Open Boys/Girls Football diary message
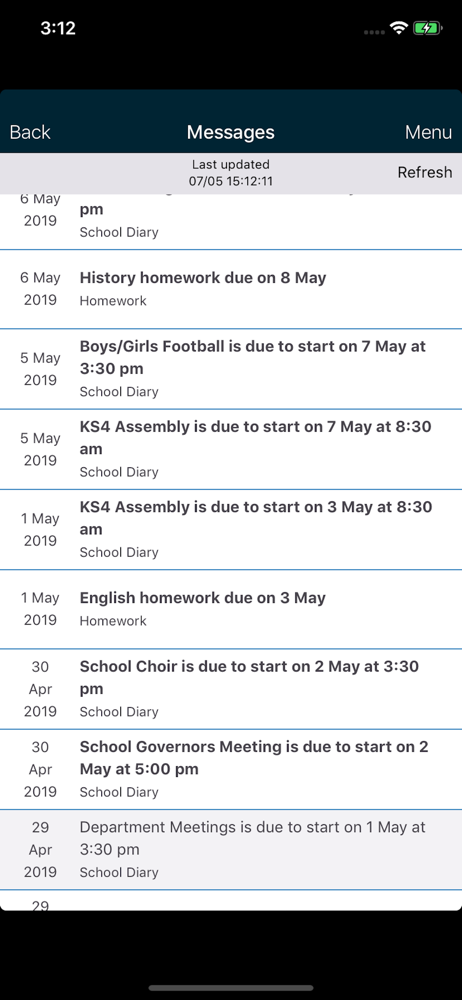 coord(231,369)
